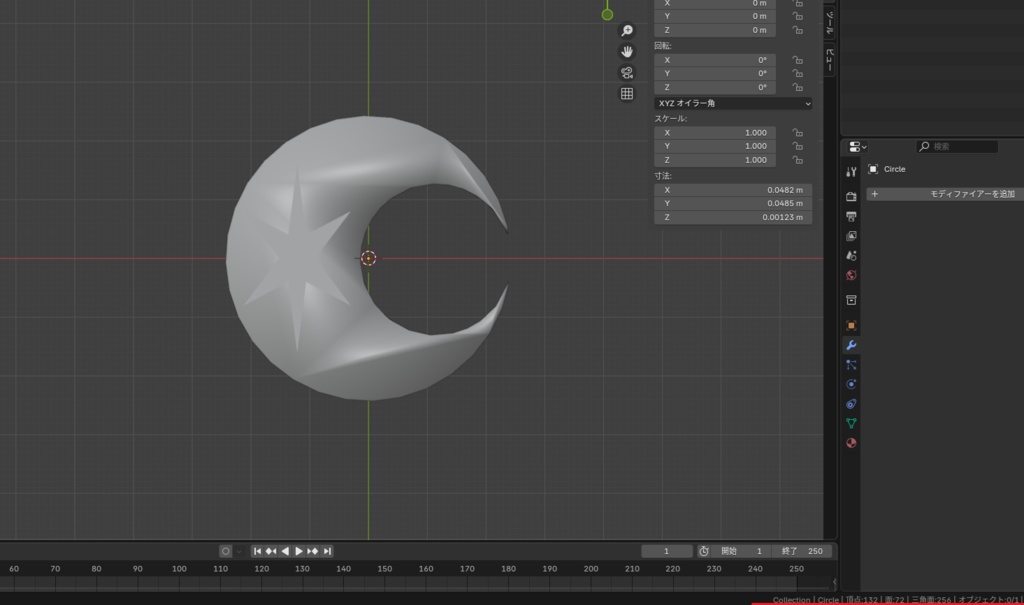Open the Physics properties tab

[851, 384]
